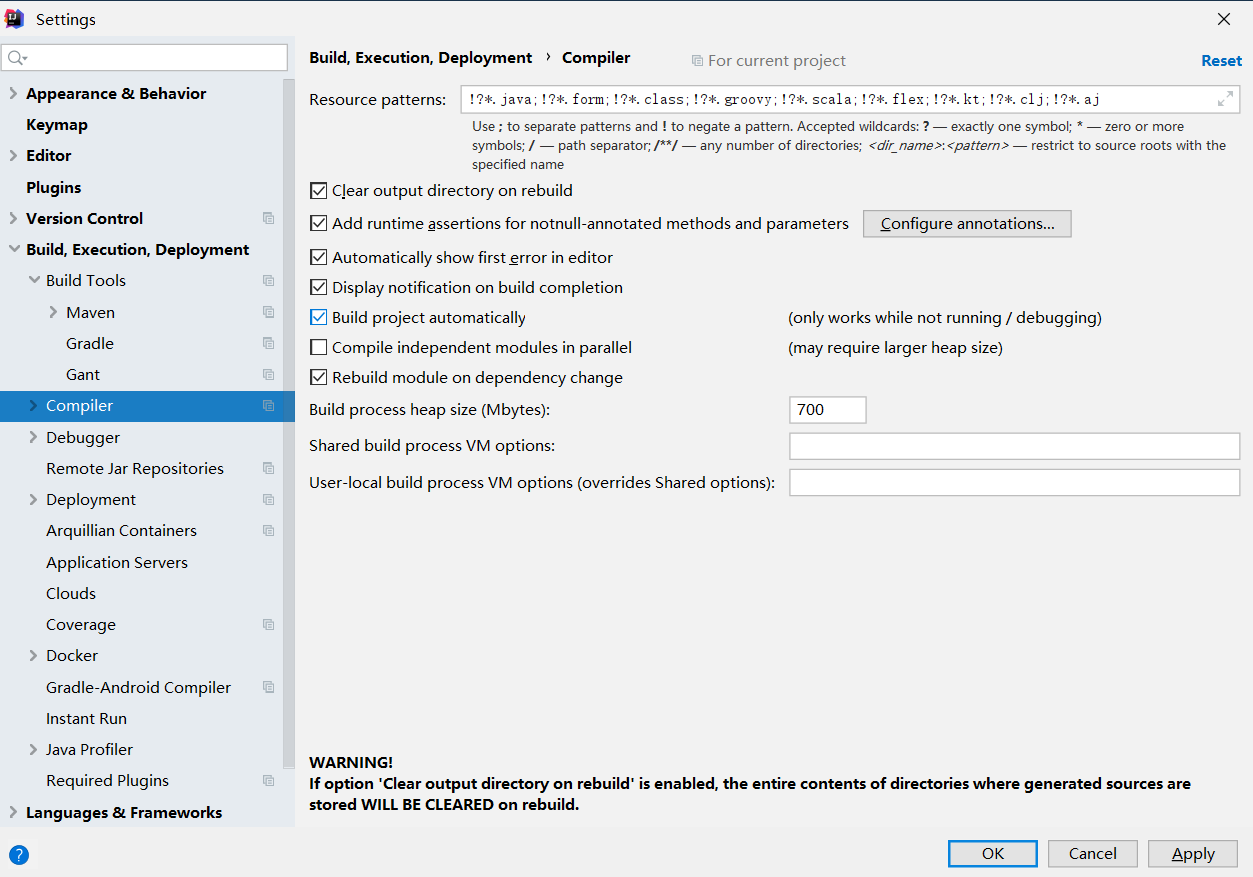
Task: Click the settings tree vertical scrollbar
Action: point(289,420)
